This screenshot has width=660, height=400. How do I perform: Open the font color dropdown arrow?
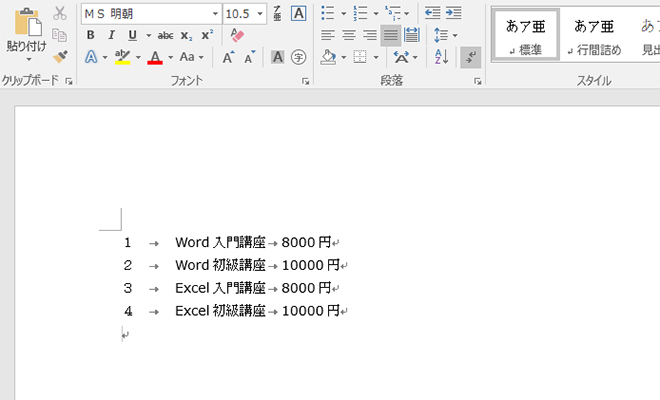click(170, 57)
